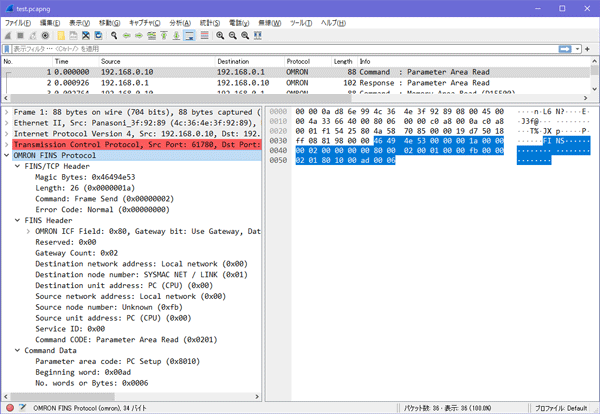Click the プロファイル: Default status entry

click(x=561, y=408)
